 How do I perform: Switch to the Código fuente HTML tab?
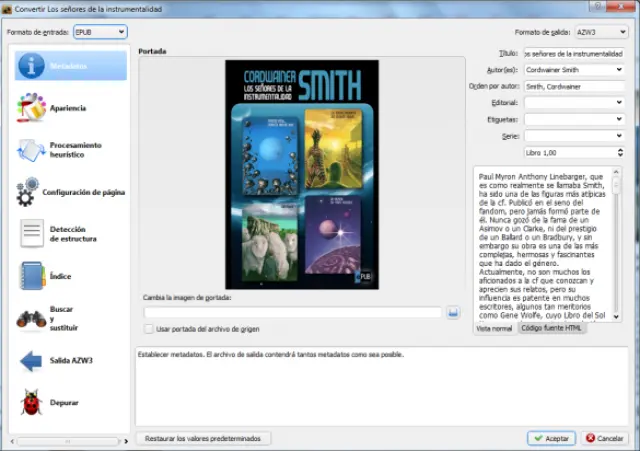(x=551, y=328)
